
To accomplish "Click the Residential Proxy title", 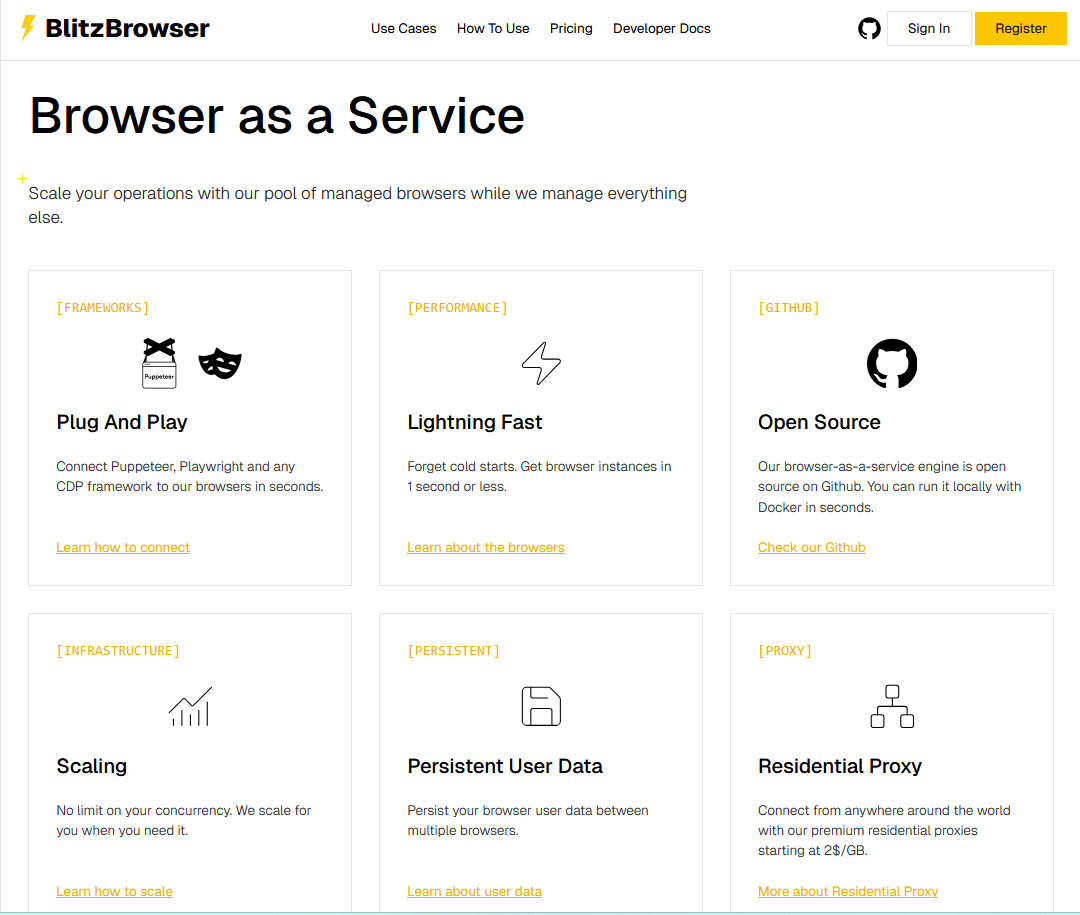I will click(x=840, y=765).
